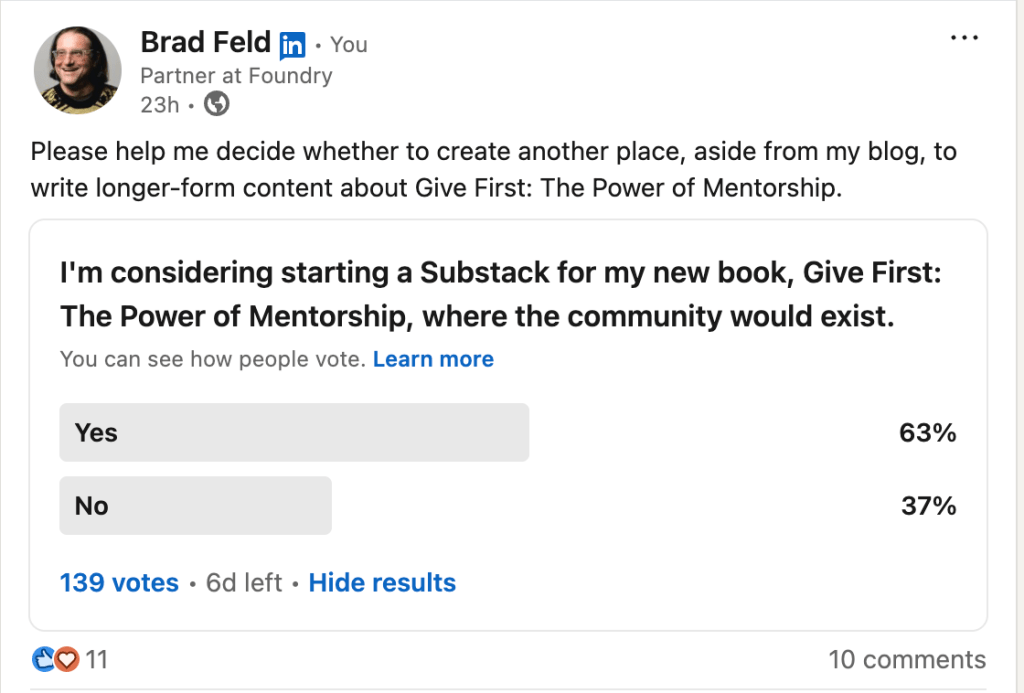Hide the poll results
1024x693 pixels.
coord(382,582)
